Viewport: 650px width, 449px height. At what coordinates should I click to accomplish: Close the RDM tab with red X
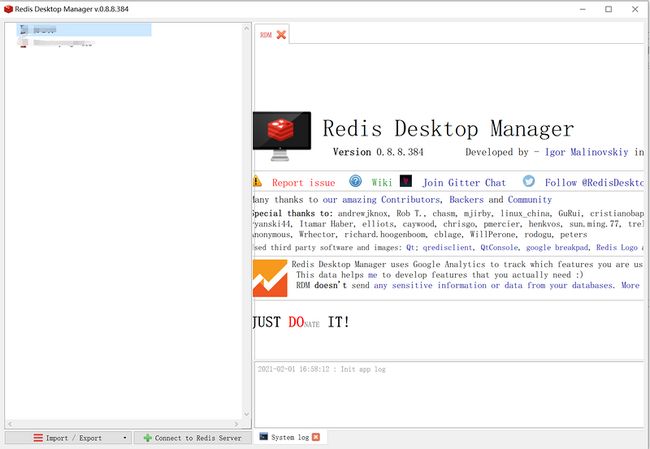point(281,35)
